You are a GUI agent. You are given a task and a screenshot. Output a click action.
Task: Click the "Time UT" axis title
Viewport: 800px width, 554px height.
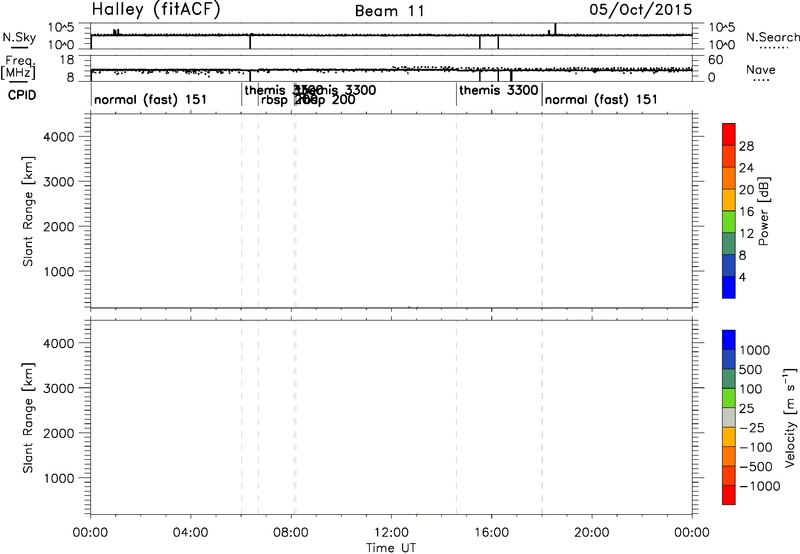[391, 548]
